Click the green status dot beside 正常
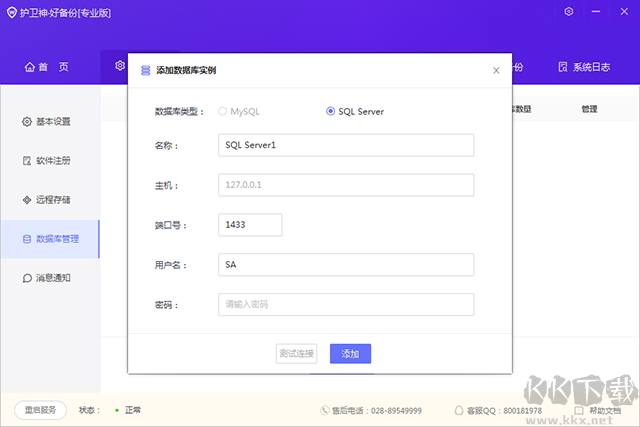 (117, 410)
